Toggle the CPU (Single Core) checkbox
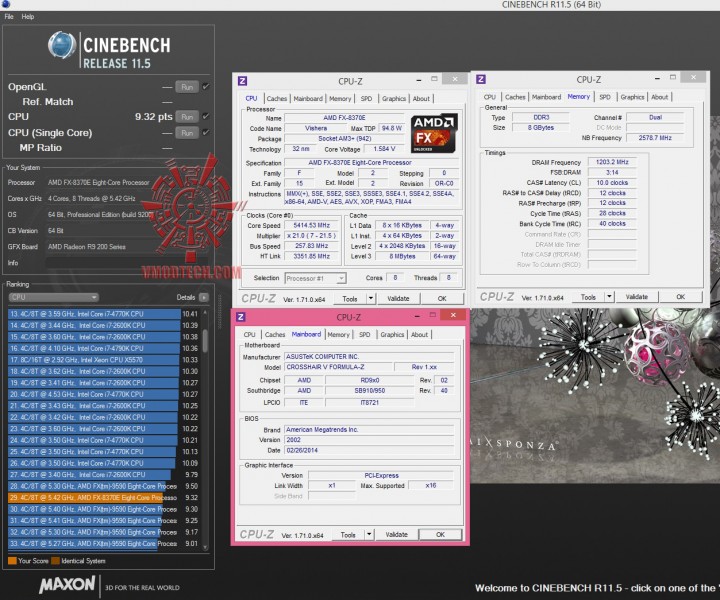 coord(206,132)
